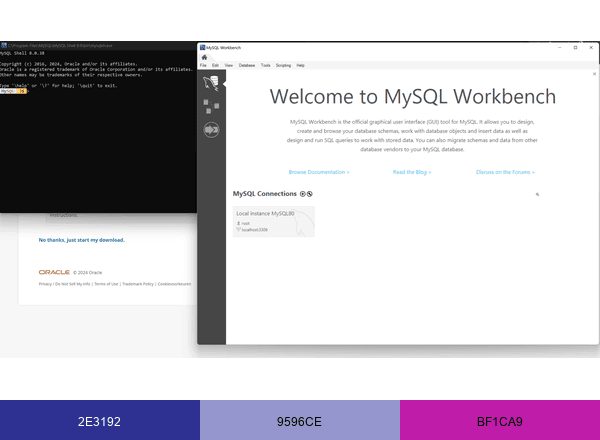600x440 pixels.
Task: Open the Terms of Use footer link
Action: 106,284
